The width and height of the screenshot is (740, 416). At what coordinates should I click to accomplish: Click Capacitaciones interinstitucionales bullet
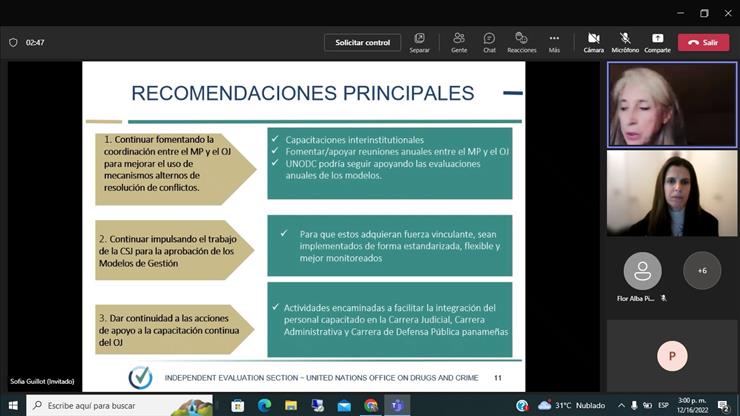[354, 140]
